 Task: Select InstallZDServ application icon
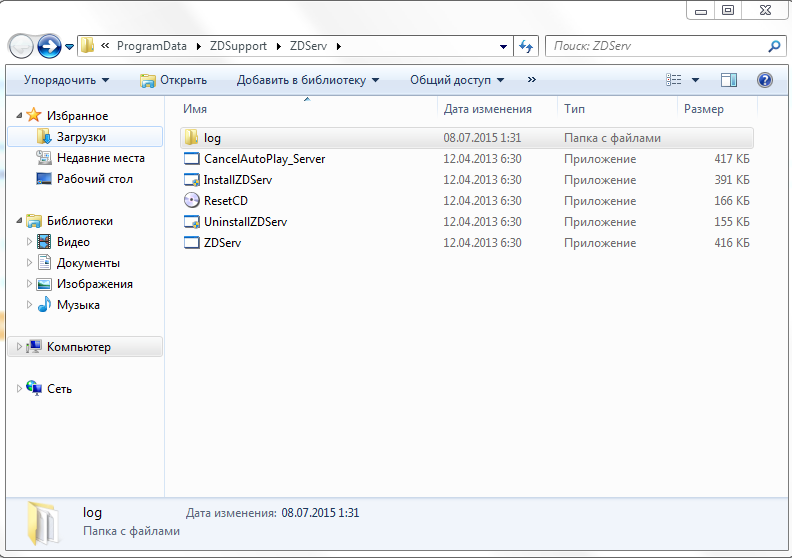191,180
